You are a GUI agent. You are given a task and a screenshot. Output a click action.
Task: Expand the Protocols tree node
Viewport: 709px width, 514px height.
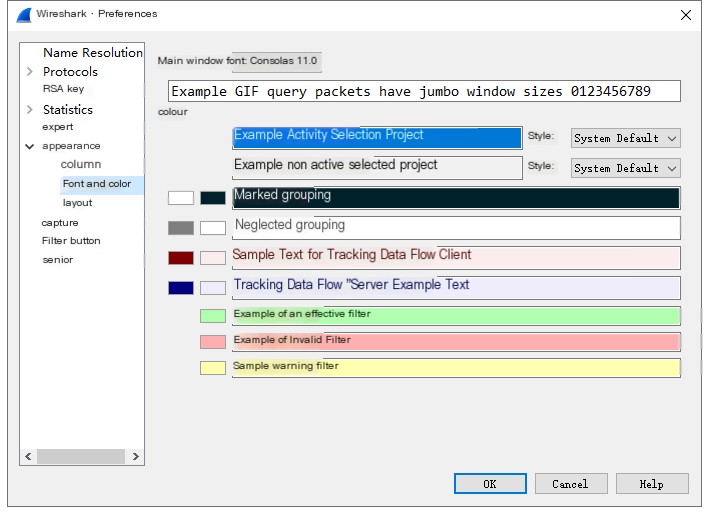(x=29, y=71)
